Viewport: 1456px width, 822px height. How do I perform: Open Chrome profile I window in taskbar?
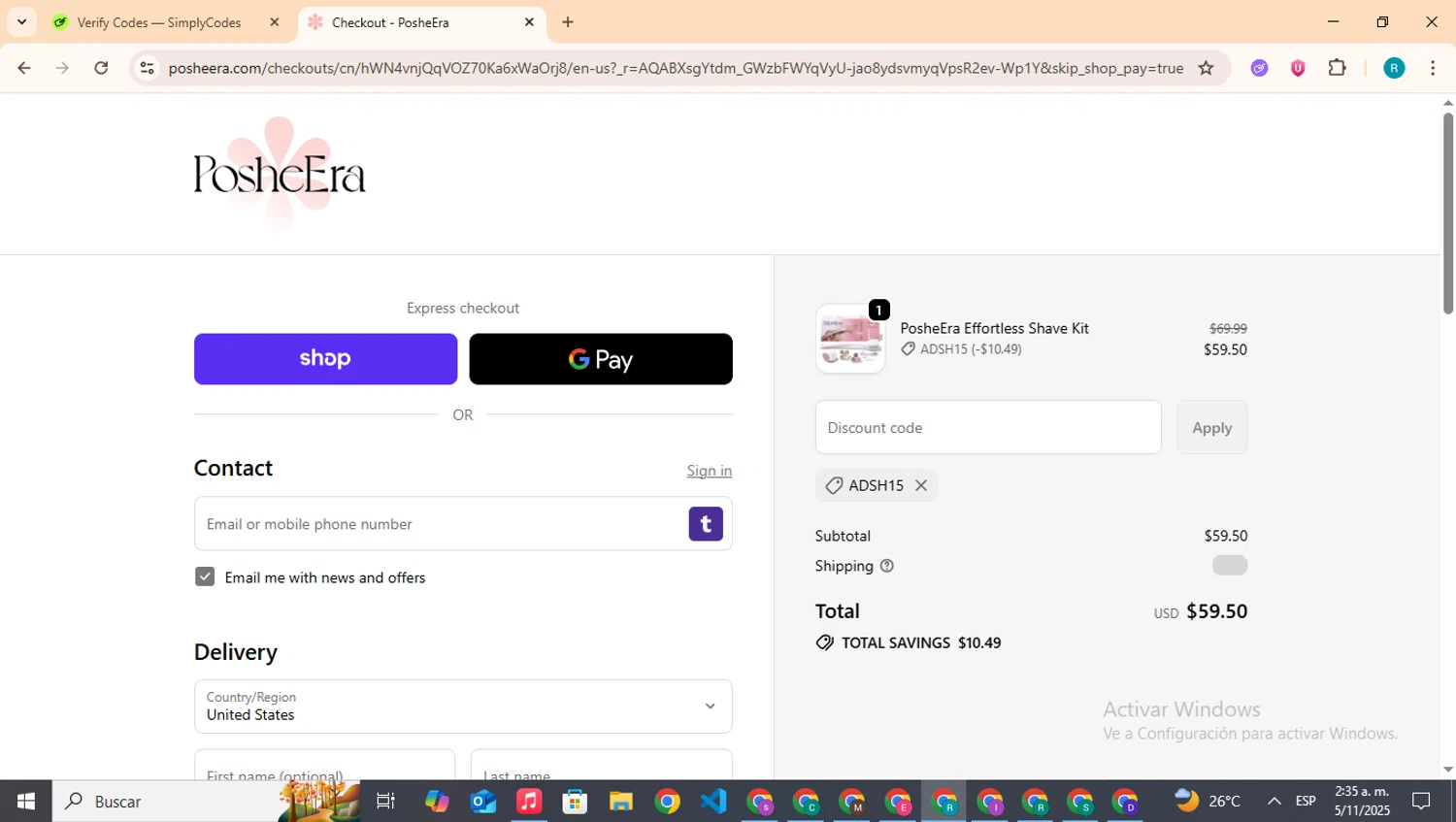coord(990,802)
